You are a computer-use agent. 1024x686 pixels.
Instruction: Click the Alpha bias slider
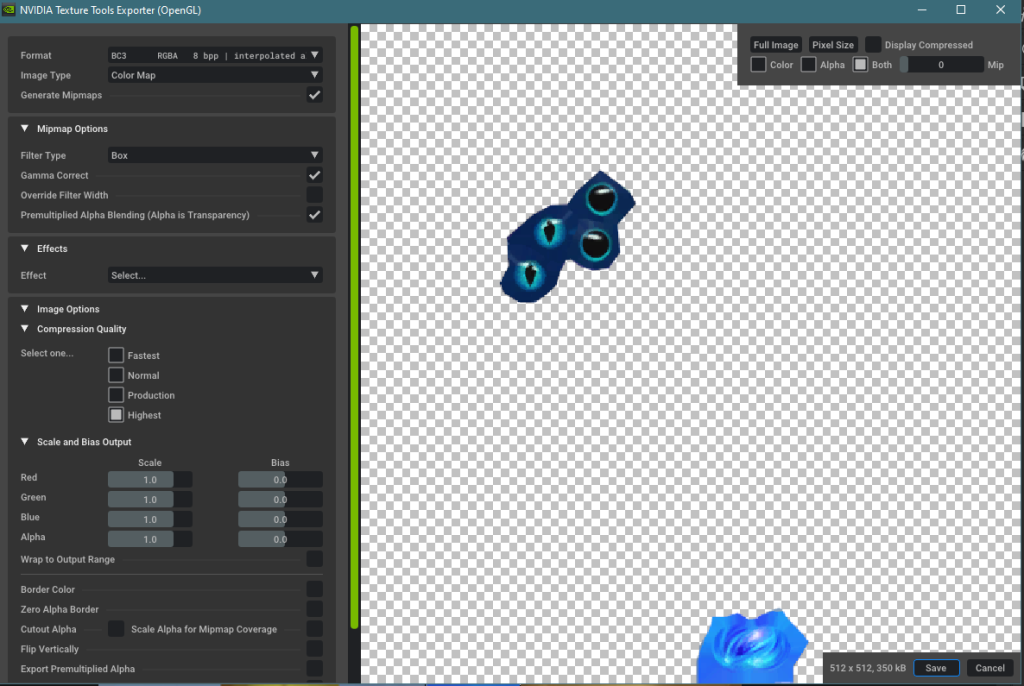[x=280, y=539]
